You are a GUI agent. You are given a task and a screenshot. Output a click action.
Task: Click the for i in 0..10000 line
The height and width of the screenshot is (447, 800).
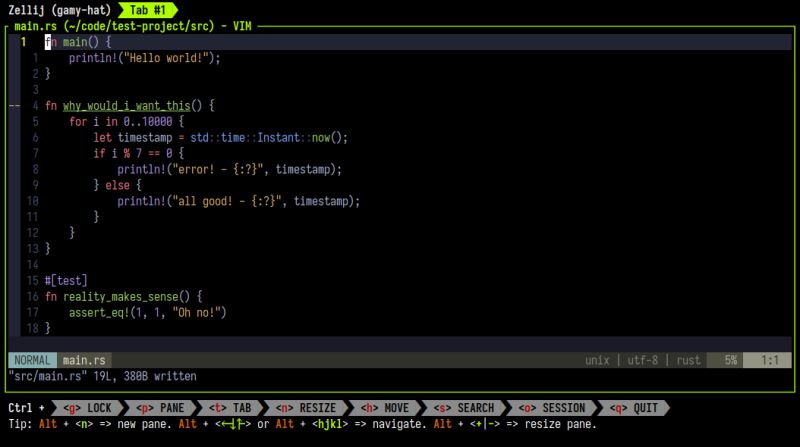click(x=127, y=121)
